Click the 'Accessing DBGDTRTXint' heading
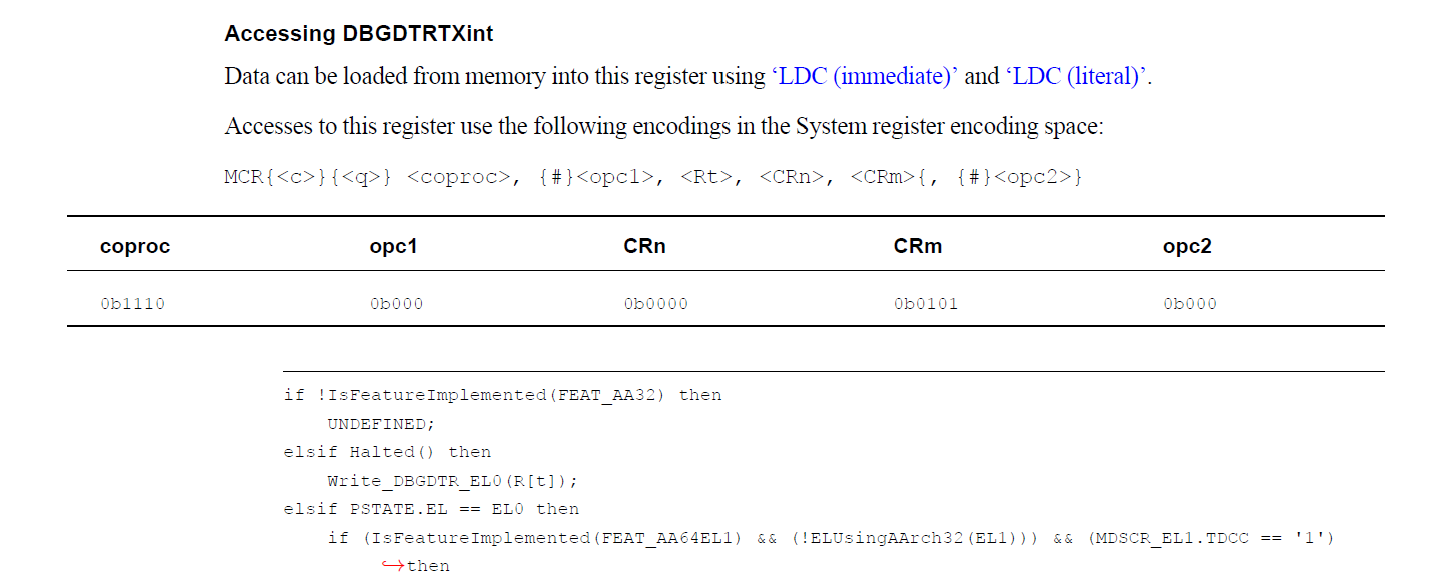1446x586 pixels. (358, 34)
